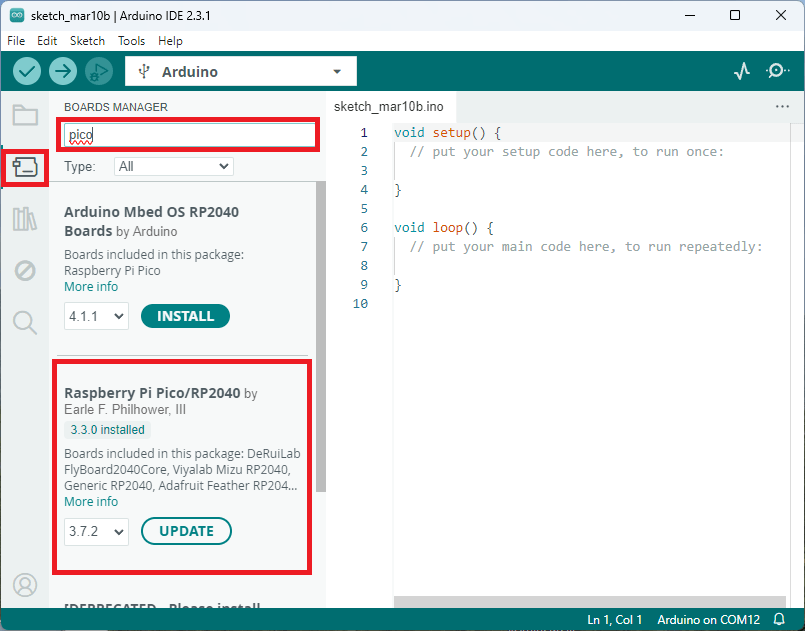This screenshot has width=805, height=631.
Task: Open the Serial Plotter
Action: point(741,71)
